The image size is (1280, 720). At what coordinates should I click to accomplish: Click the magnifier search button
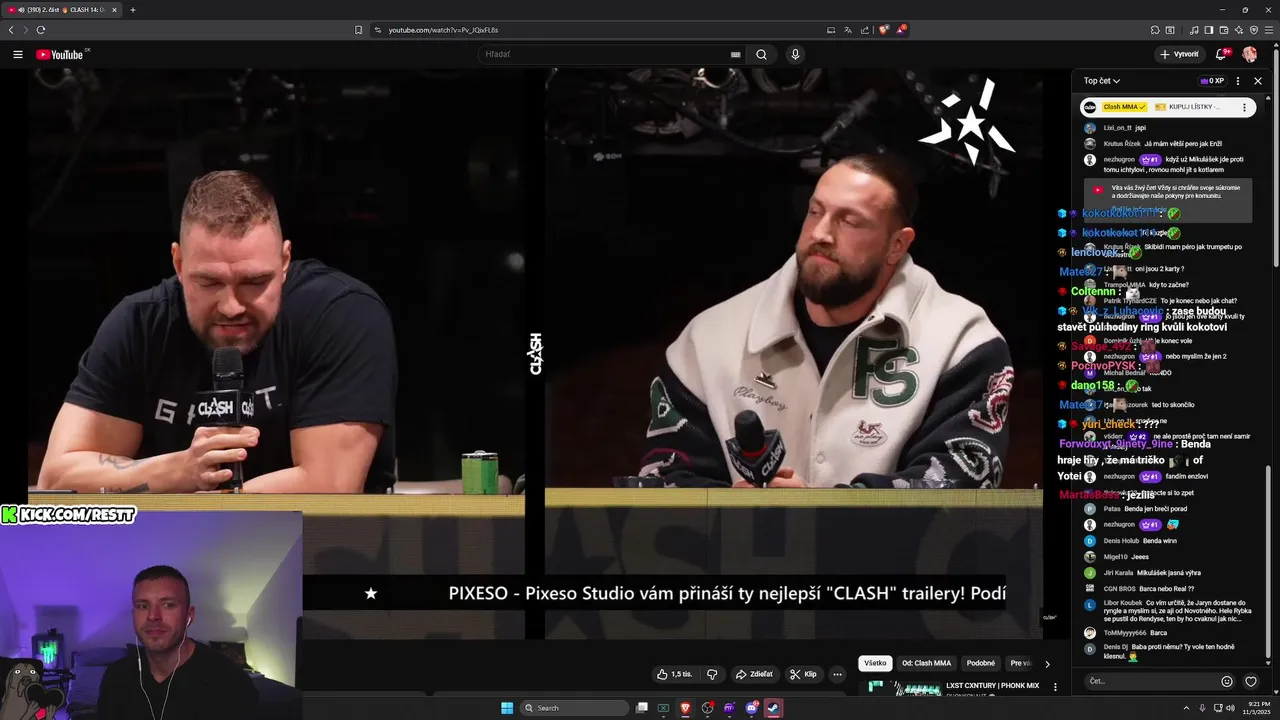pos(761,54)
